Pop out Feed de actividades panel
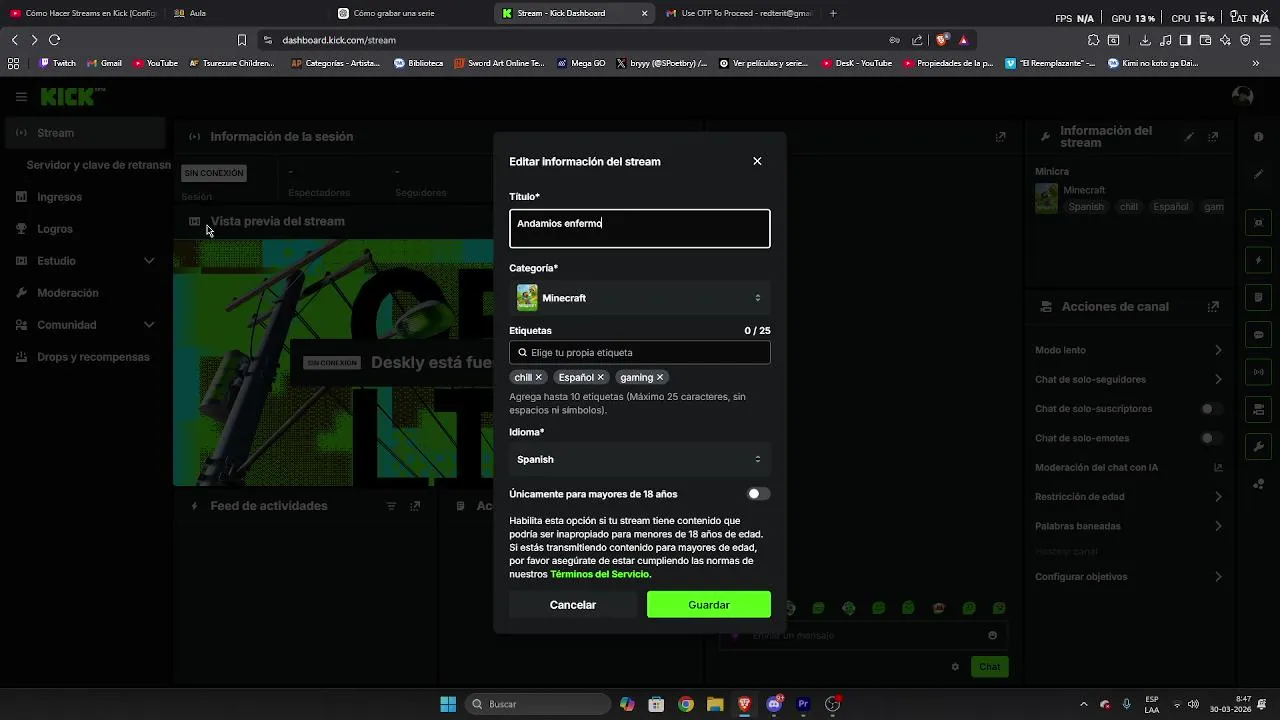 [x=415, y=506]
